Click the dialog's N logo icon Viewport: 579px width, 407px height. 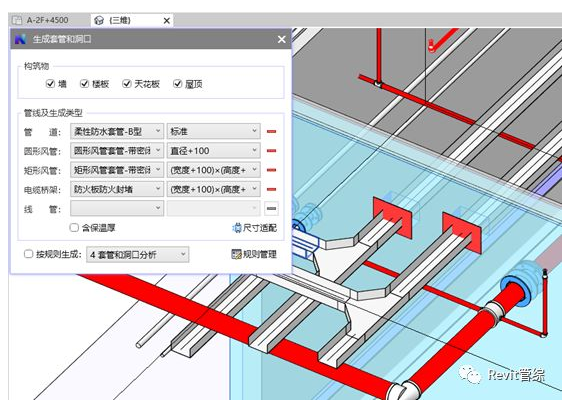point(21,39)
